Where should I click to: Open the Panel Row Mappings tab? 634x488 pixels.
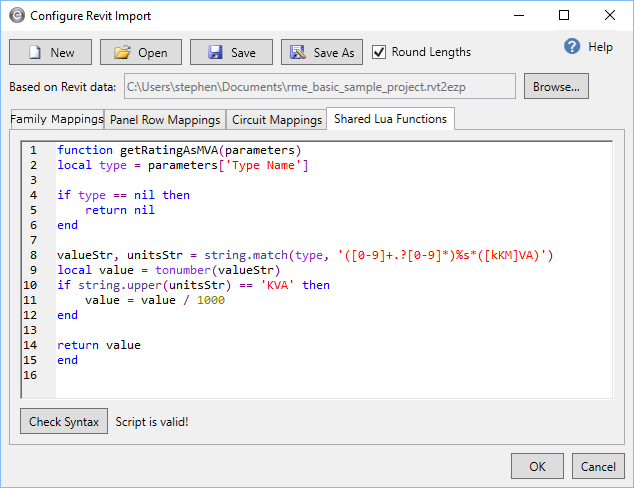(165, 120)
